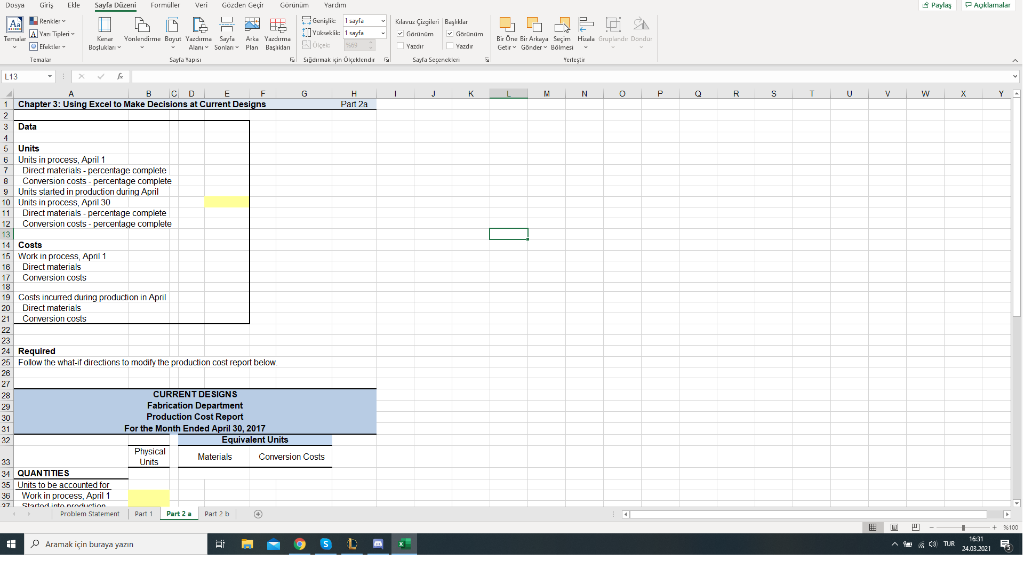Open Genişlik width dropdown
Image resolution: width=1024 pixels, height=576 pixels.
tap(383, 21)
